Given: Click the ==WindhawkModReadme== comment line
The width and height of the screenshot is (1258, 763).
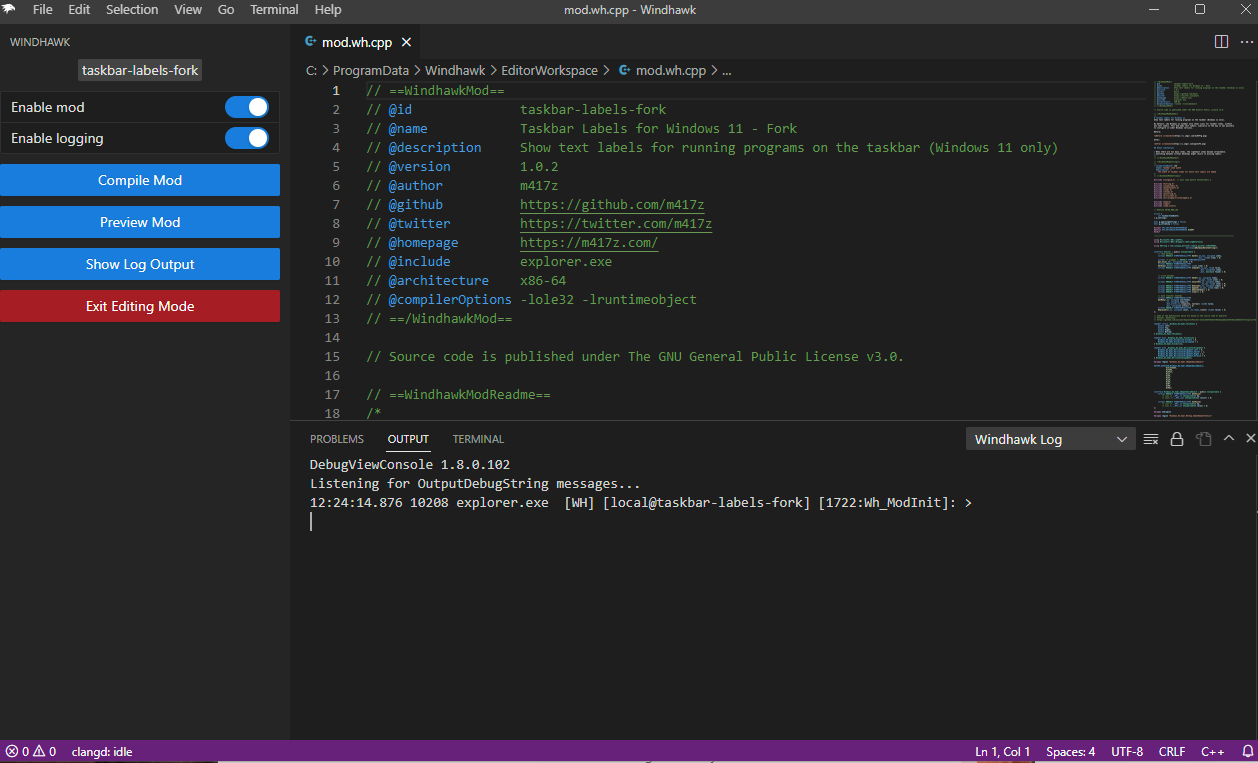Looking at the screenshot, I should pyautogui.click(x=458, y=395).
